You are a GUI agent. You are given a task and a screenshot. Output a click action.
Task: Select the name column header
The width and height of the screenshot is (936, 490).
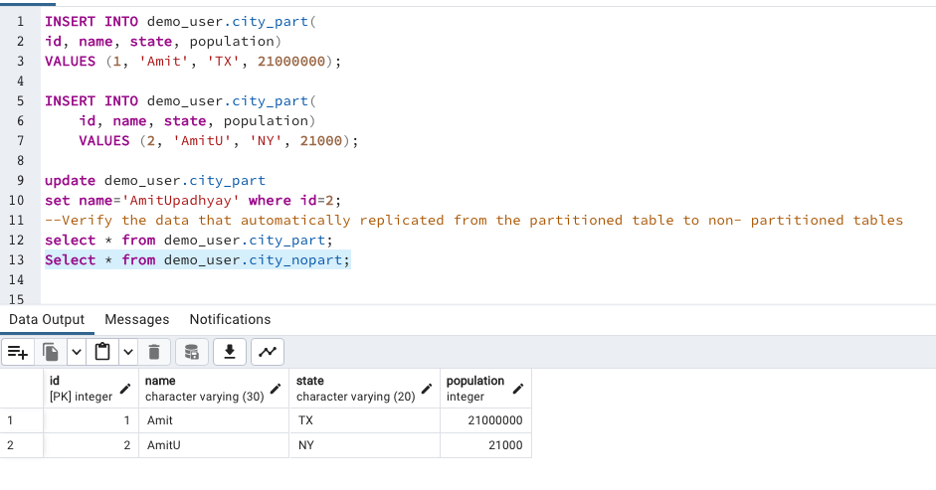[x=214, y=389]
